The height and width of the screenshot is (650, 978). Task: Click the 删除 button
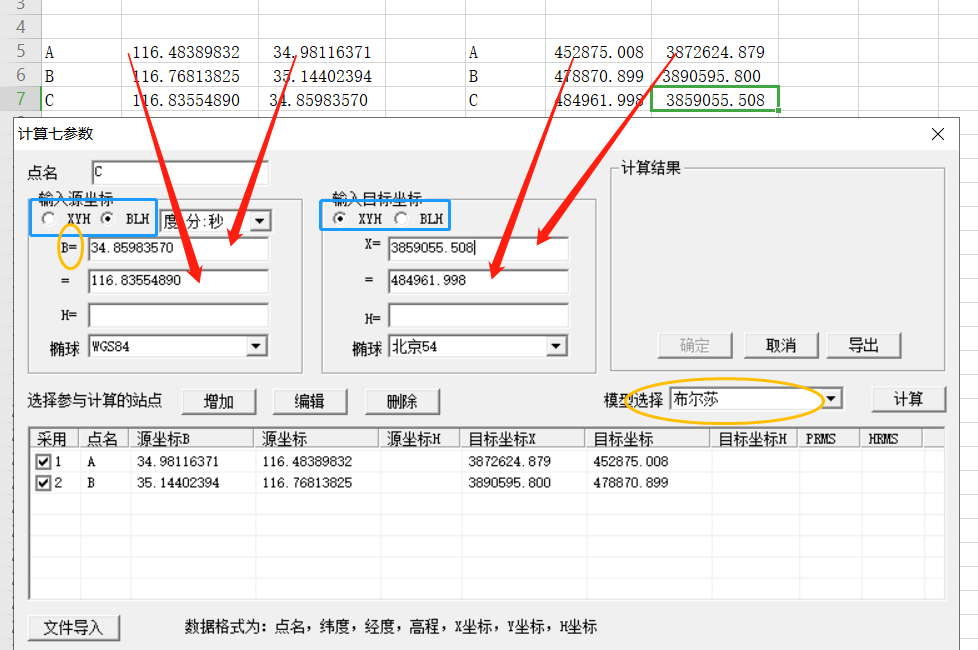point(402,401)
